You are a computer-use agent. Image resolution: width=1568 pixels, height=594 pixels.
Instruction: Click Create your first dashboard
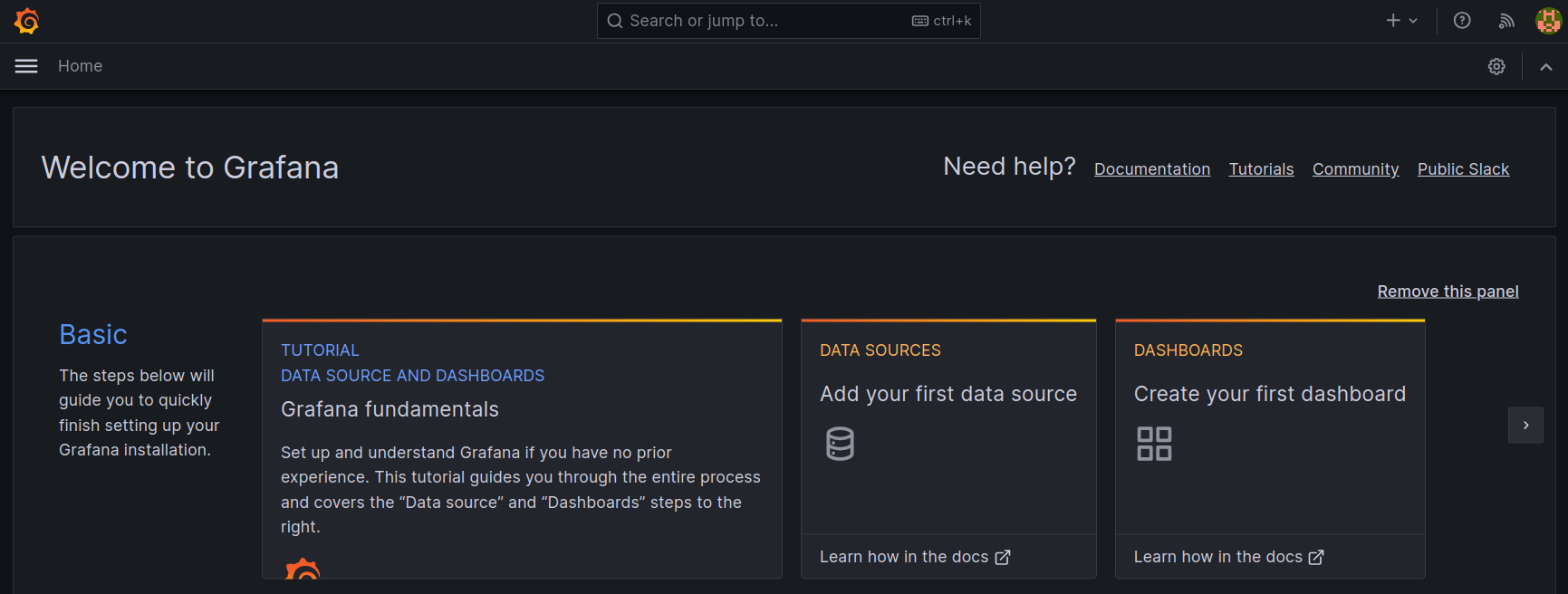pyautogui.click(x=1269, y=394)
